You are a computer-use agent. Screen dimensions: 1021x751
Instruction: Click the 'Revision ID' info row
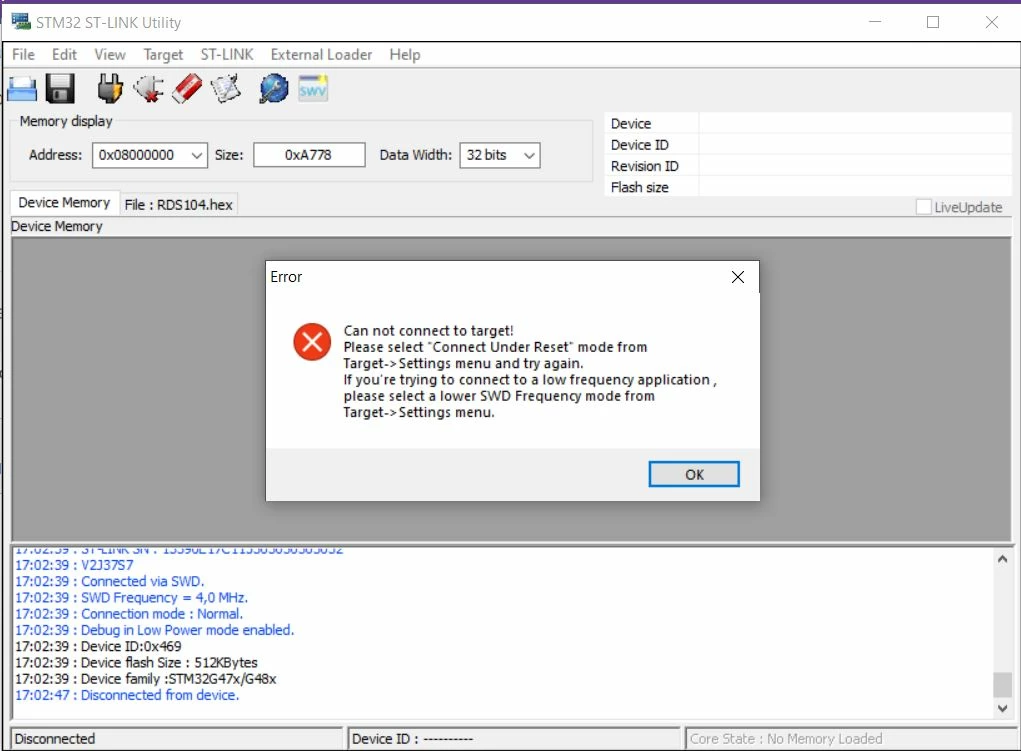(807, 166)
